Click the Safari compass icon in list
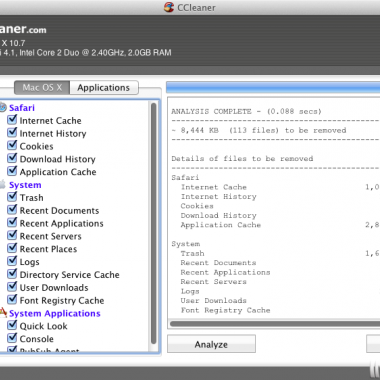 coord(3,107)
